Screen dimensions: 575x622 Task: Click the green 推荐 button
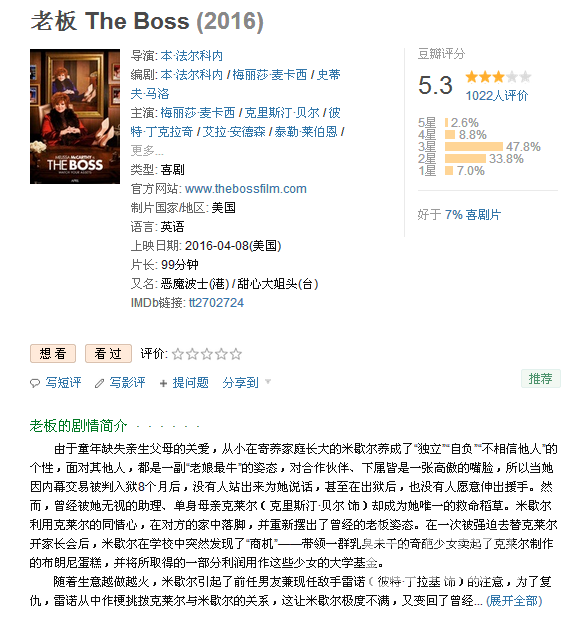coord(540,378)
